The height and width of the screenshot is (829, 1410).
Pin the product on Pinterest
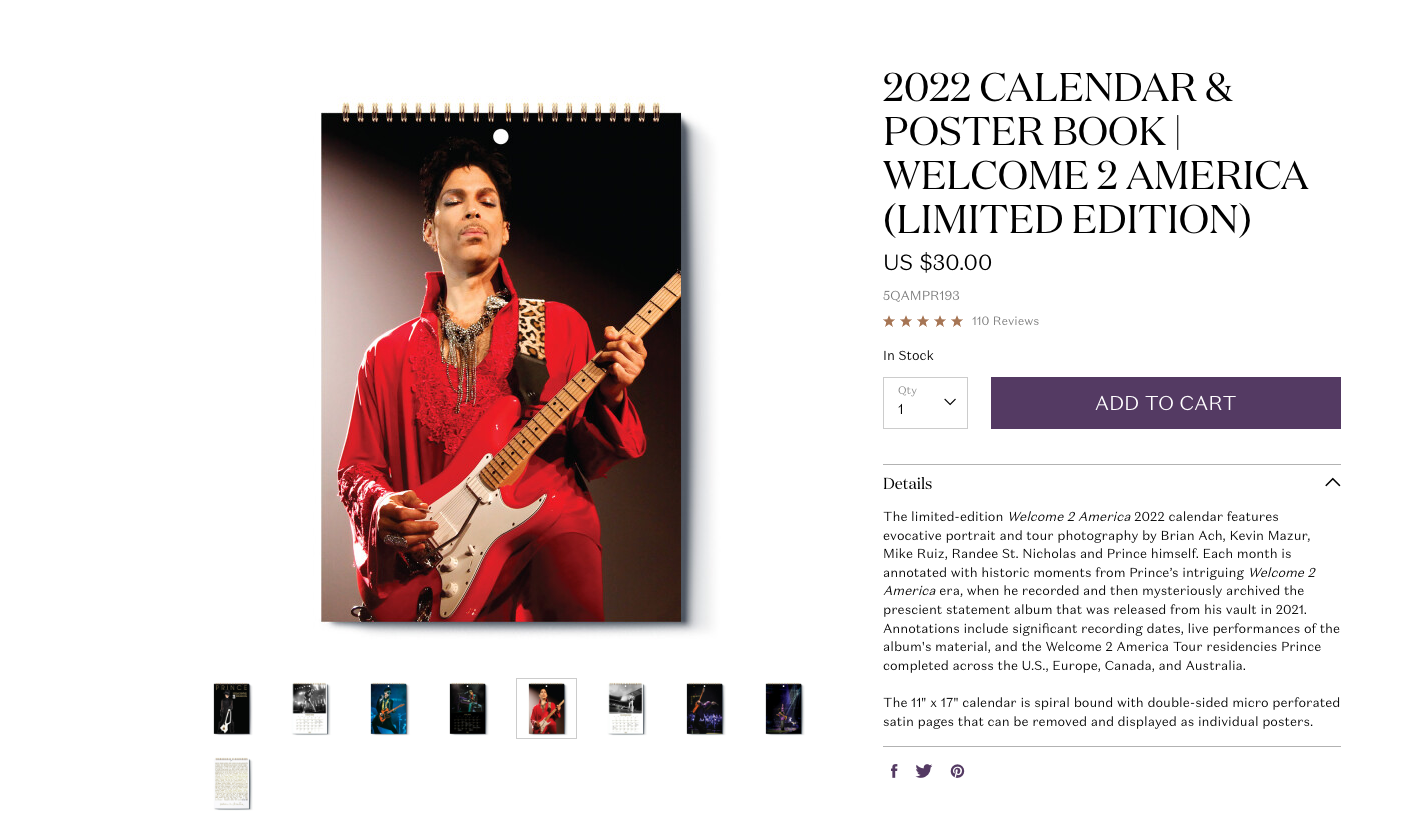click(957, 771)
